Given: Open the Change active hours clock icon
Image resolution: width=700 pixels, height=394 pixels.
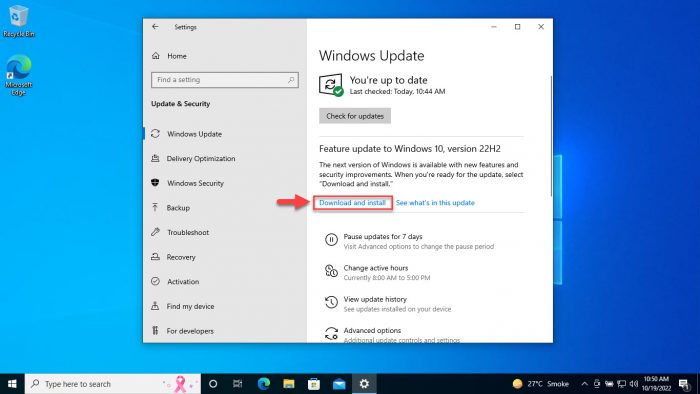Looking at the screenshot, I should (x=331, y=271).
